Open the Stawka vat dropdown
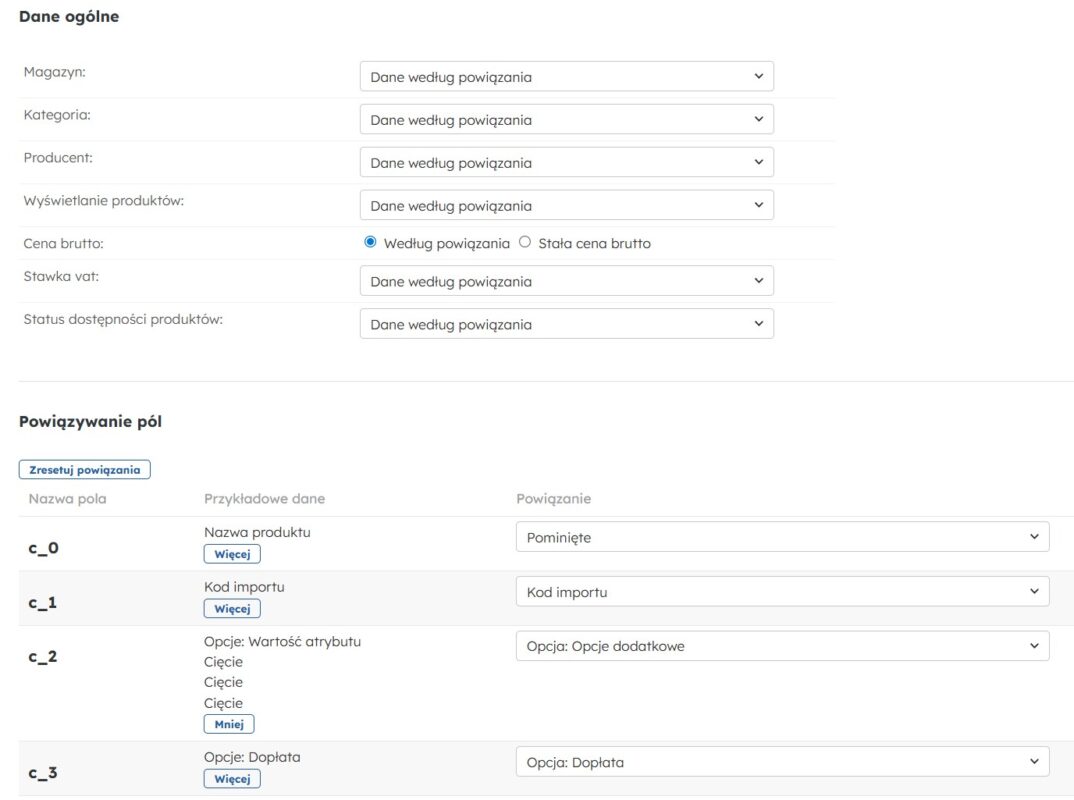This screenshot has height=800, width=1074. [x=566, y=282]
